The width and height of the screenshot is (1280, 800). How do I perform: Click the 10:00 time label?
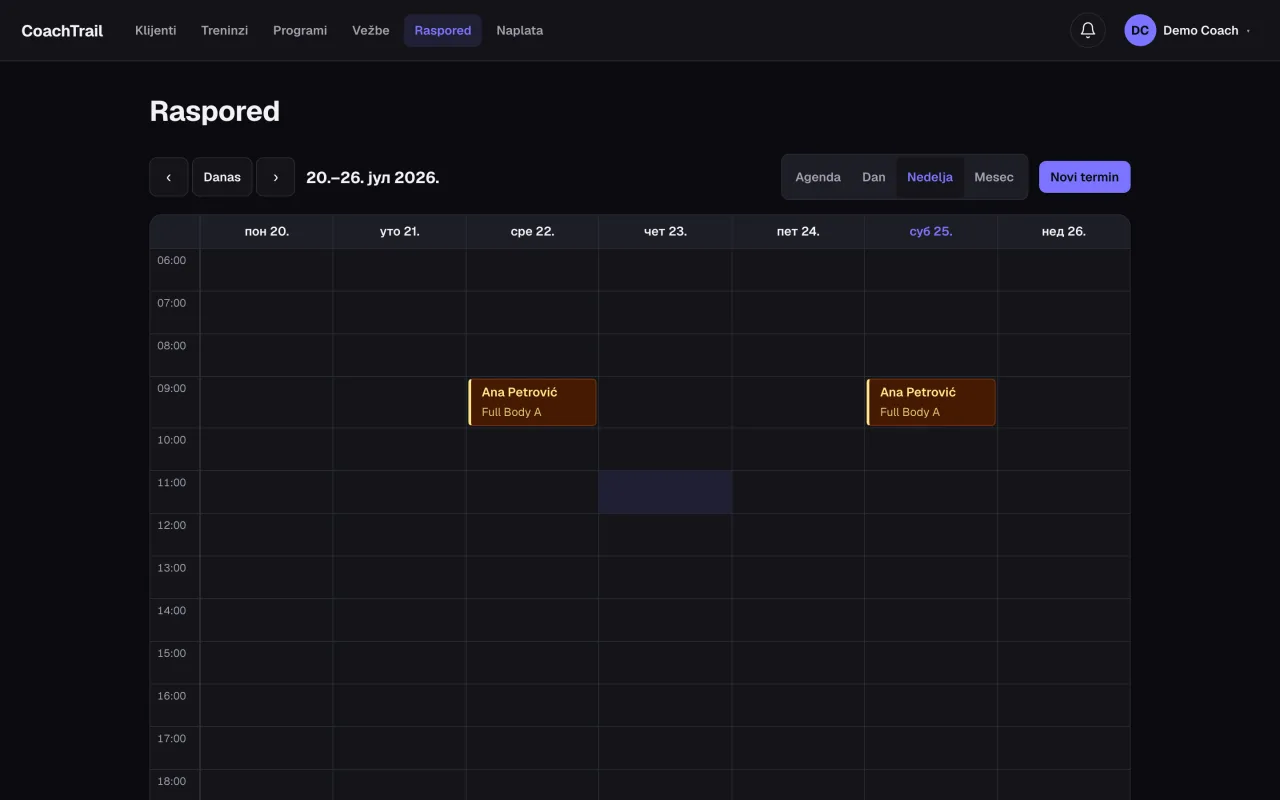172,440
